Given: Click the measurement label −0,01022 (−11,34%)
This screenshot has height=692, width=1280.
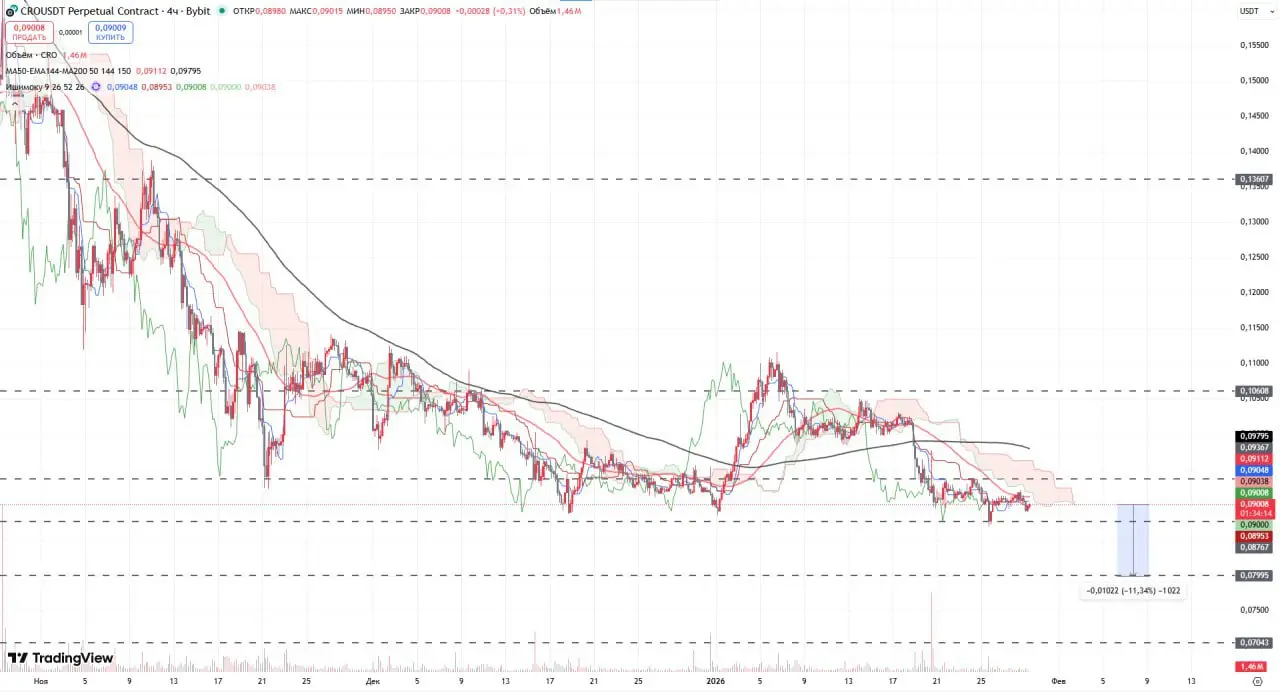Looking at the screenshot, I should click(x=1133, y=590).
